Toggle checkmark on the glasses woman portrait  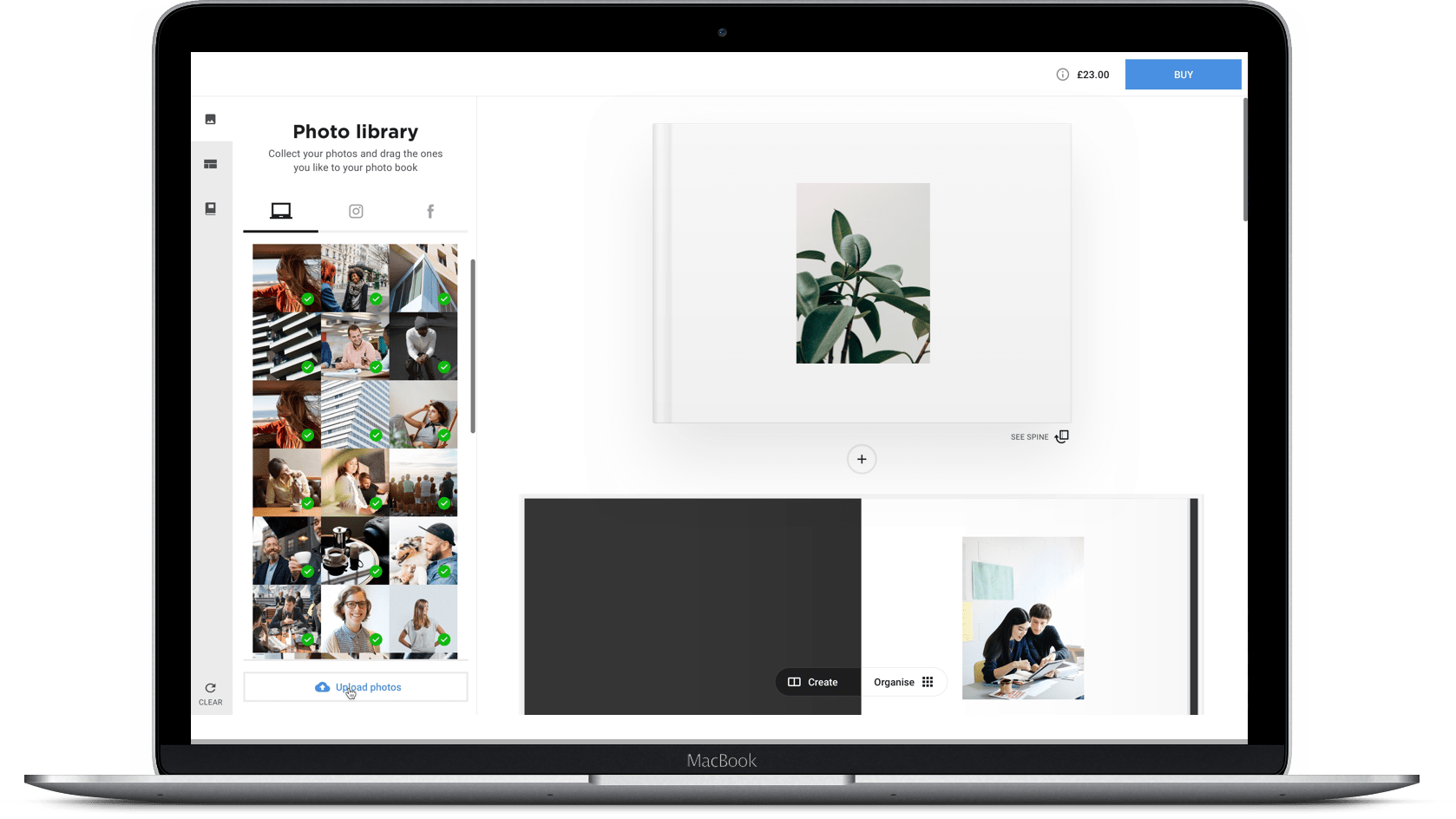click(376, 639)
